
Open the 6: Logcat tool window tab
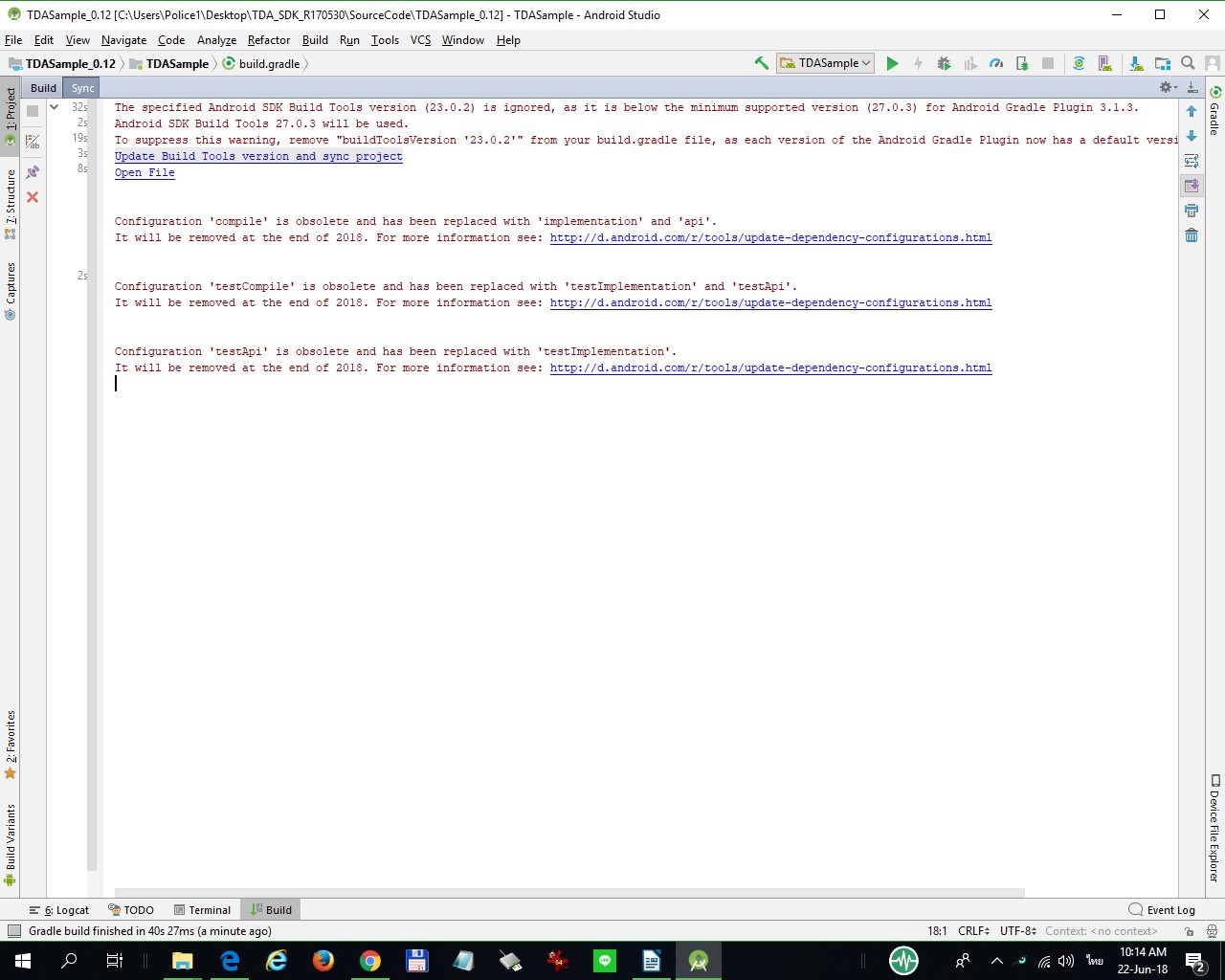pos(58,910)
